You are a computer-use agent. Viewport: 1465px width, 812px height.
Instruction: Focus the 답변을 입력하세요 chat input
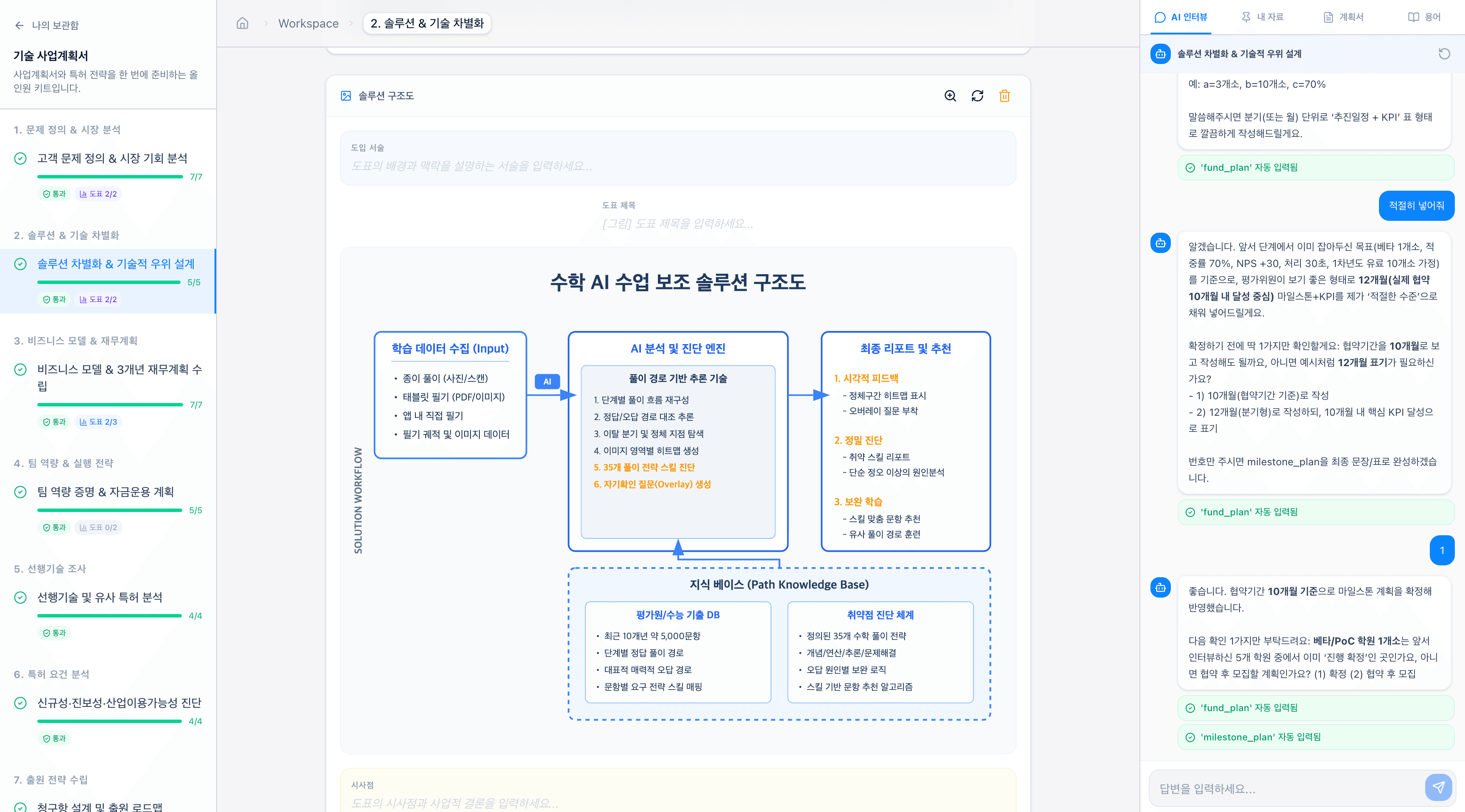1287,788
